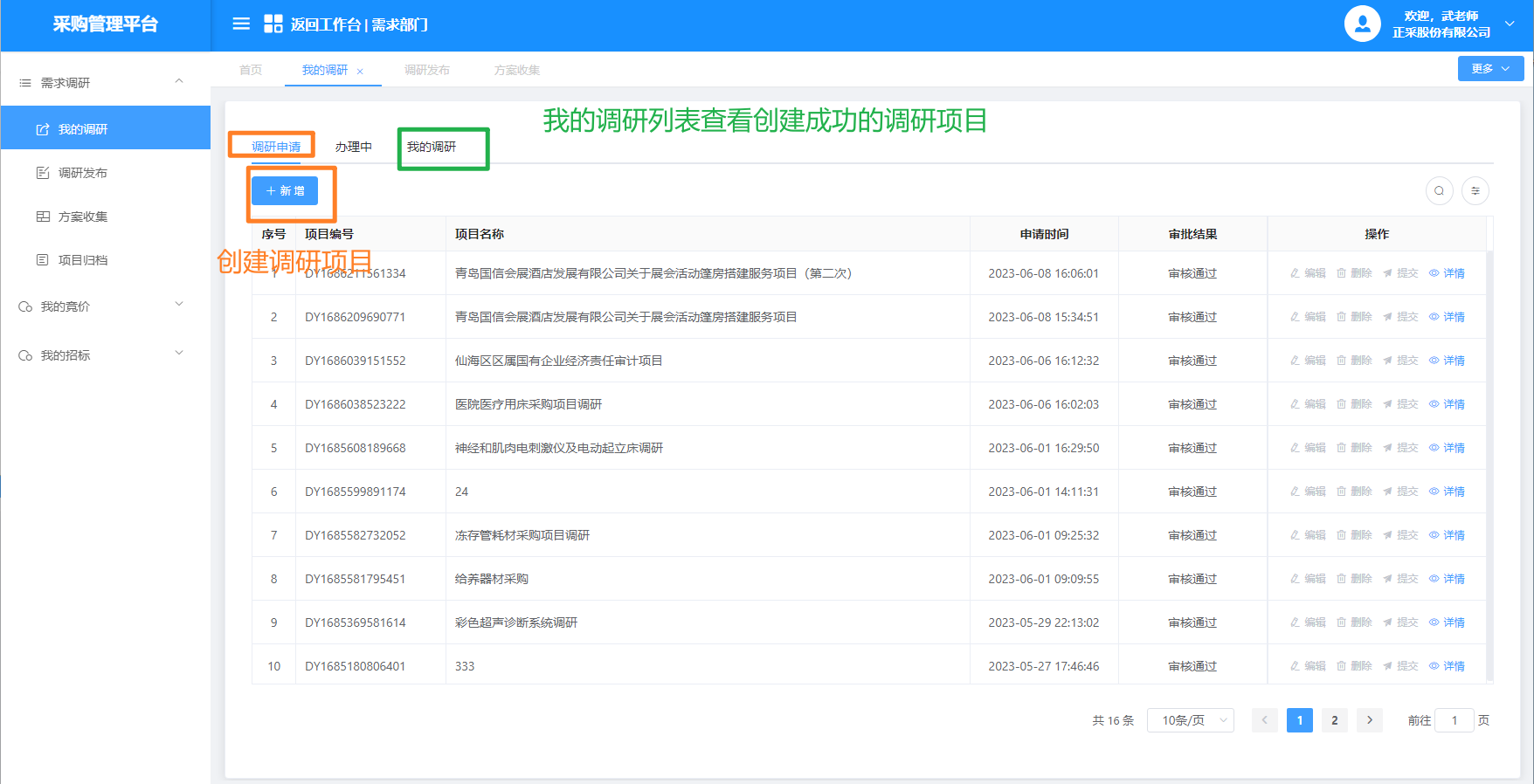Close the 我的调研 page tab
The width and height of the screenshot is (1534, 784).
pyautogui.click(x=360, y=72)
